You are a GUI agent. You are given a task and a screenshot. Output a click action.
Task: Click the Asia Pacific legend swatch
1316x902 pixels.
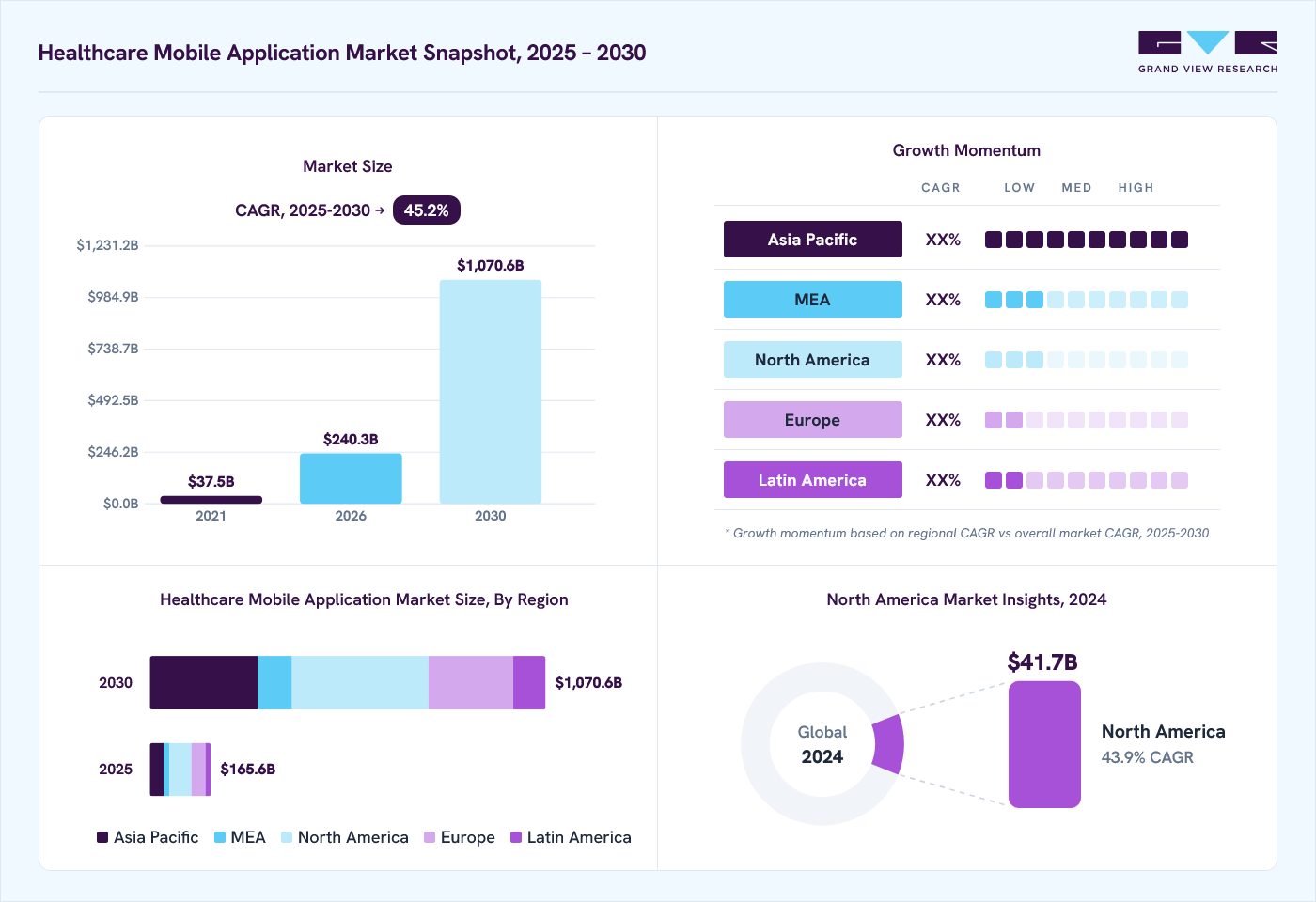coord(102,837)
